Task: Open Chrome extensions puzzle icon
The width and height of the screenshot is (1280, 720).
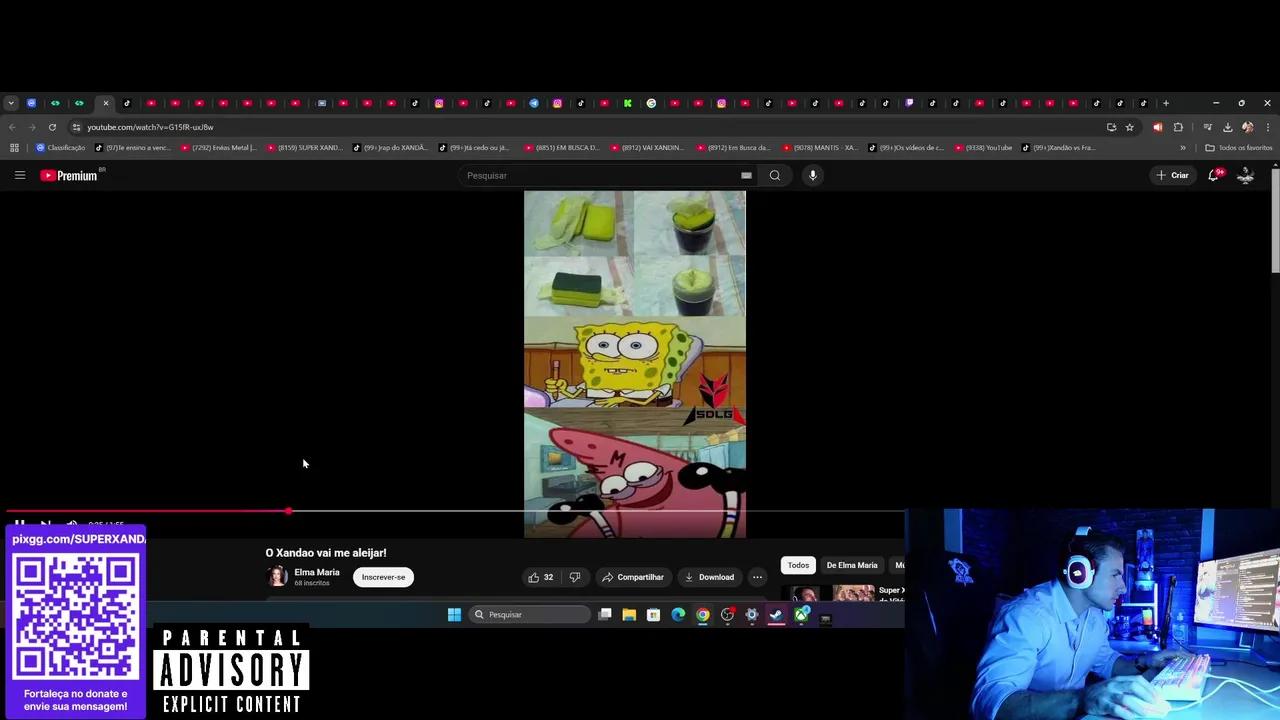Action: (x=1178, y=127)
